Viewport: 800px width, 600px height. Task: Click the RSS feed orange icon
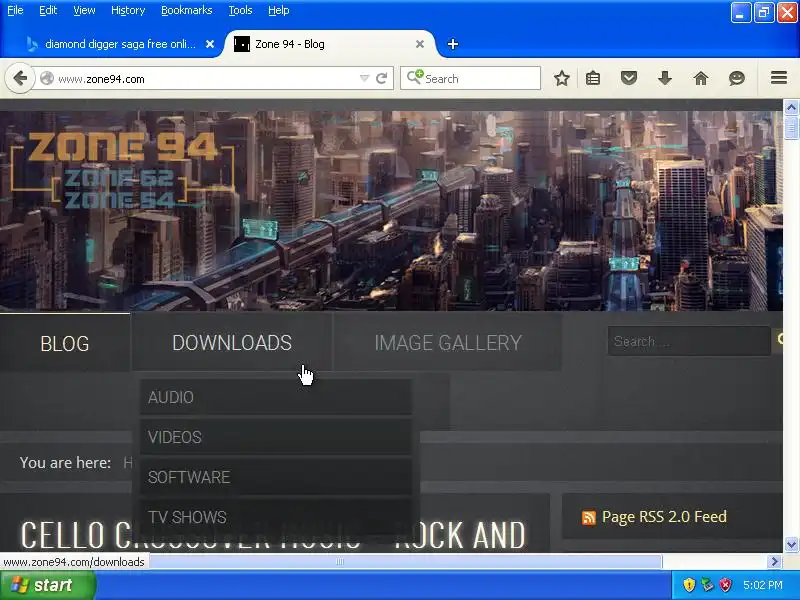pos(588,518)
